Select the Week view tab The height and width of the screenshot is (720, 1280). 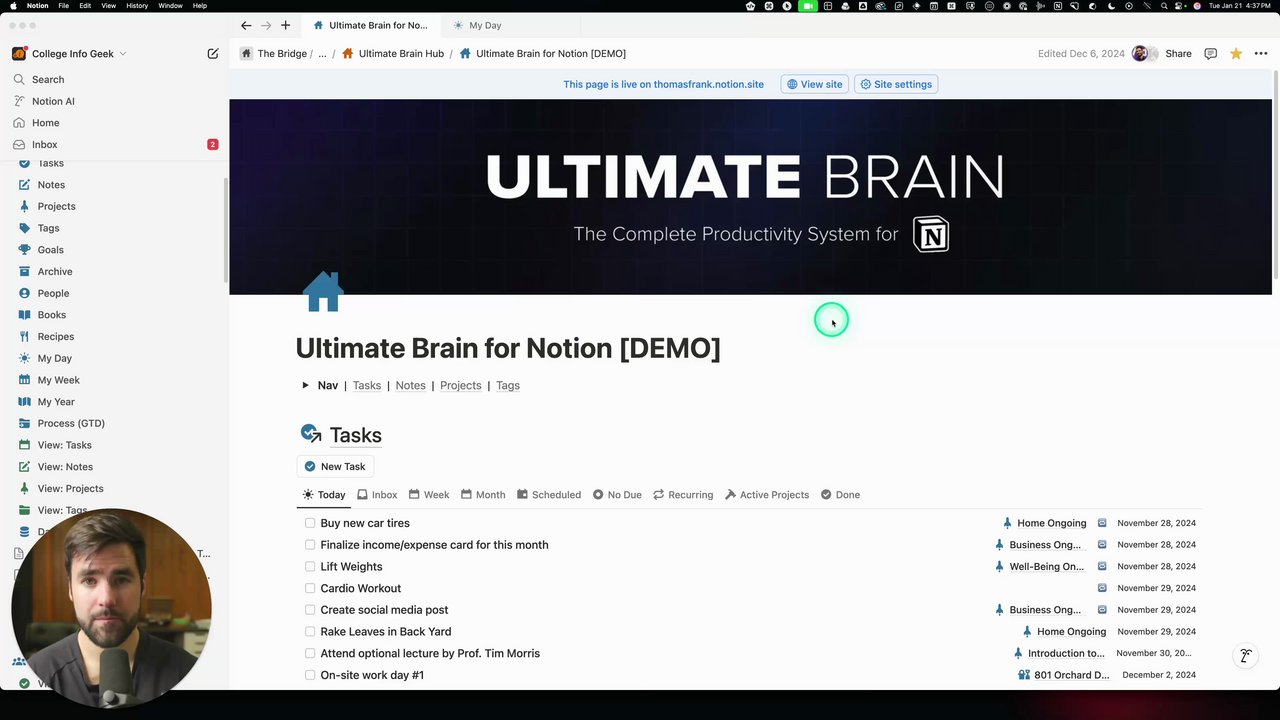pos(428,495)
